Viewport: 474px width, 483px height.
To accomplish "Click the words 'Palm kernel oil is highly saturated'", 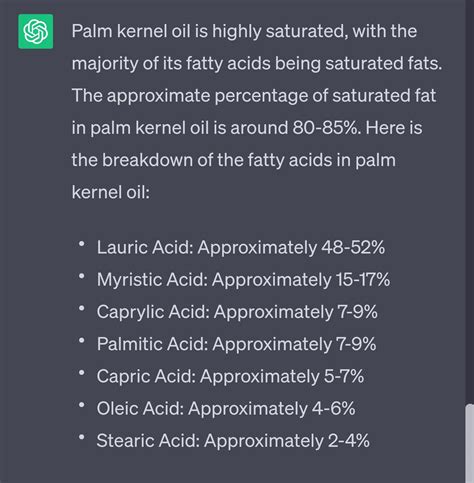I will tap(210, 31).
